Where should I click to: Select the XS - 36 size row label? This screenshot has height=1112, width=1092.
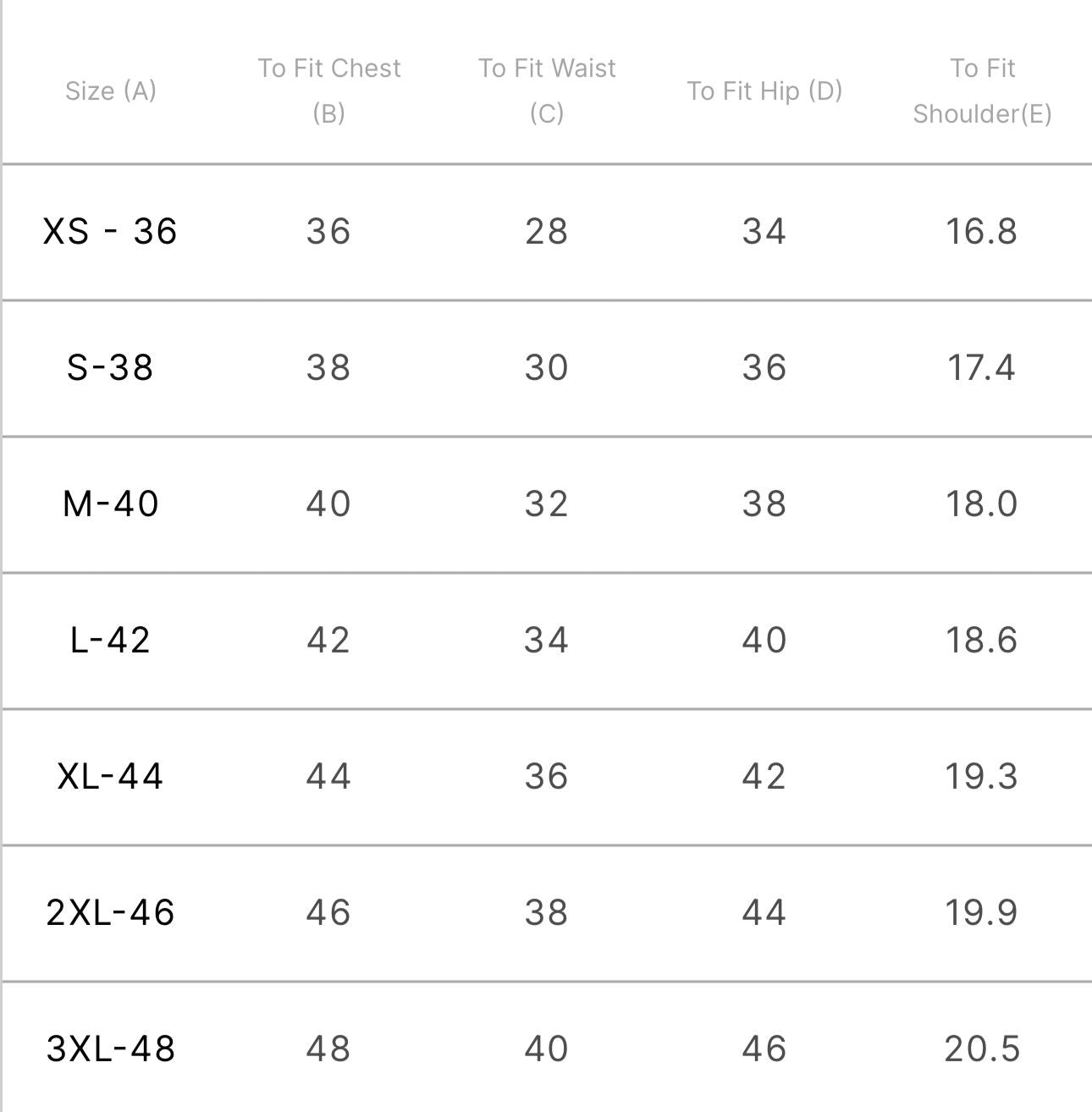[x=110, y=231]
